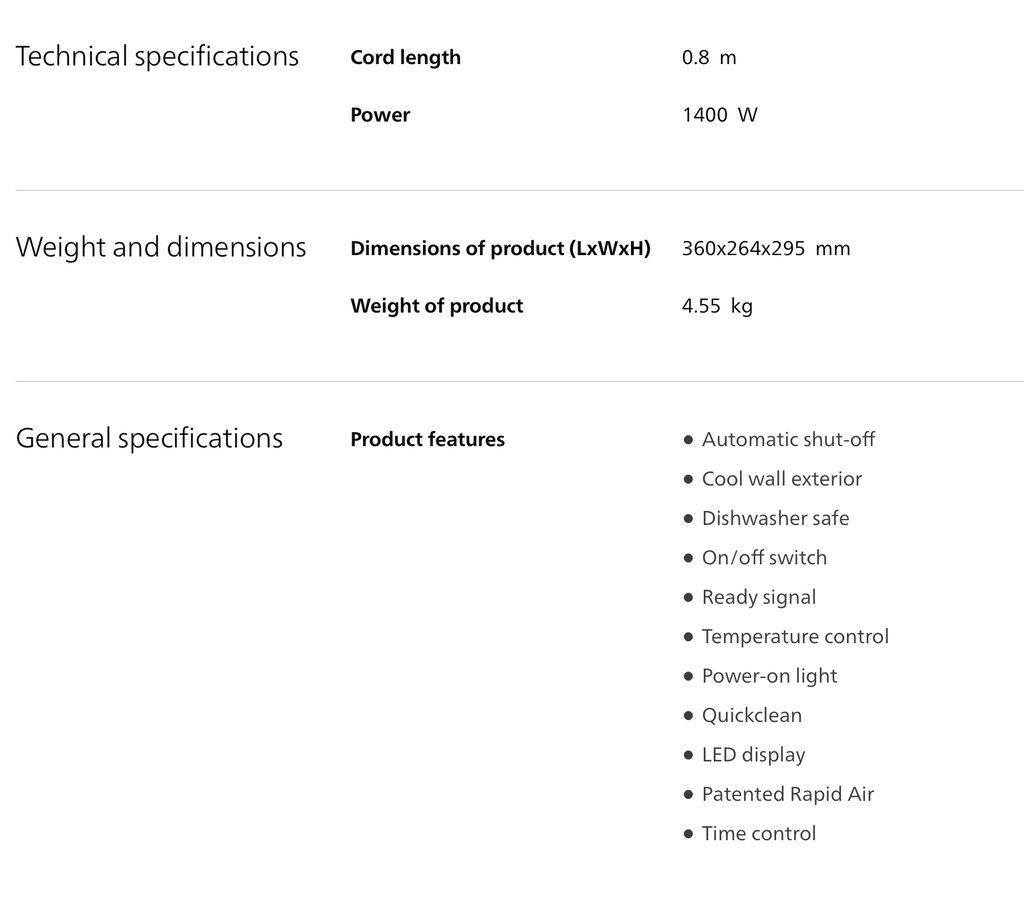The width and height of the screenshot is (1024, 899).
Task: Select the Weight of product label
Action: click(436, 306)
